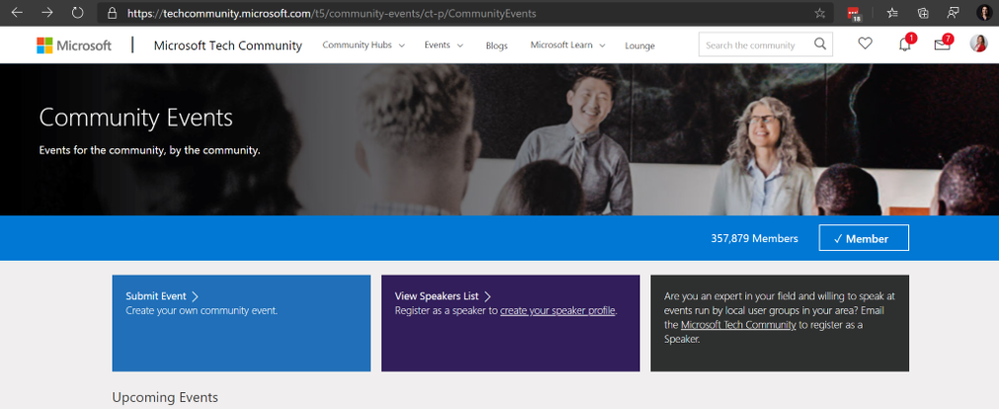Click the 357,879 Members count

(754, 238)
